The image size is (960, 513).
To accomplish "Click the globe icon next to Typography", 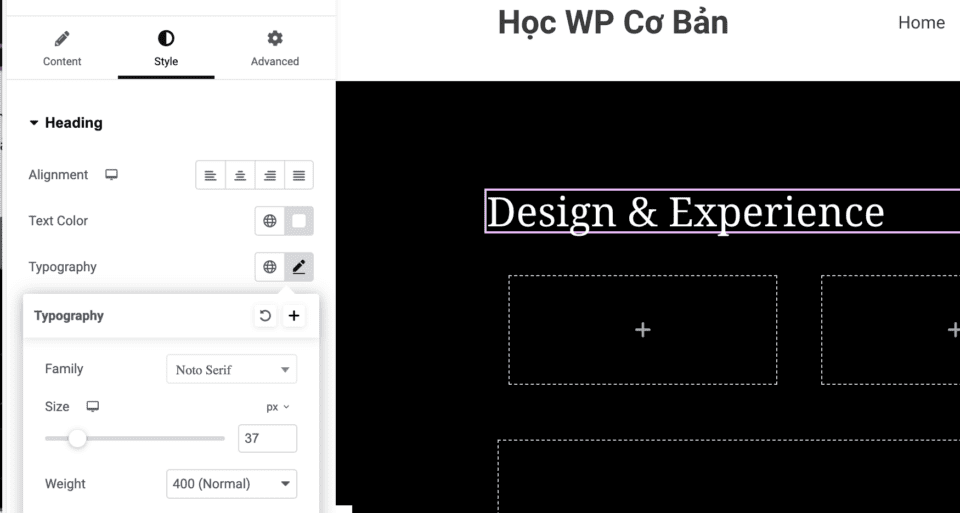I will pos(270,267).
